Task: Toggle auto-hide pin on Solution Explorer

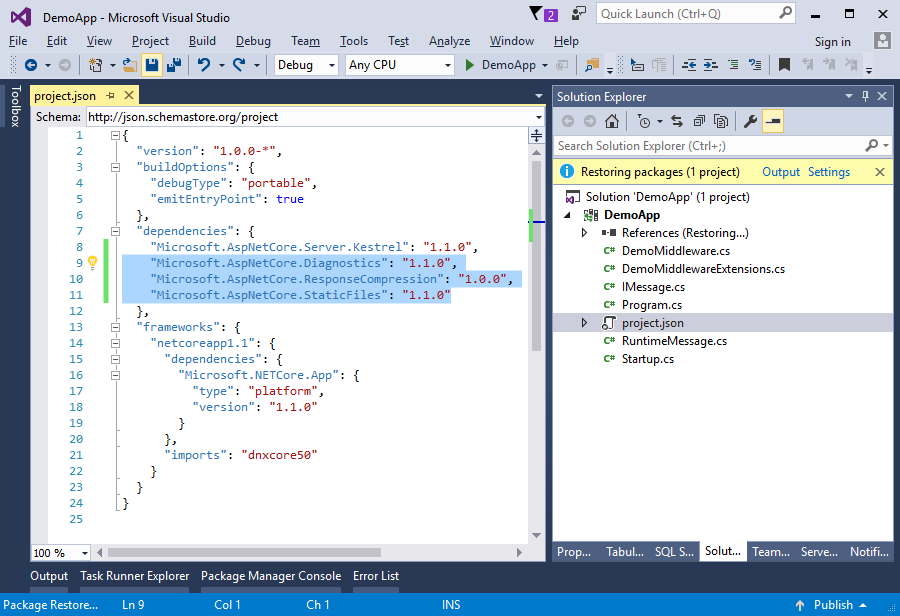Action: tap(865, 96)
